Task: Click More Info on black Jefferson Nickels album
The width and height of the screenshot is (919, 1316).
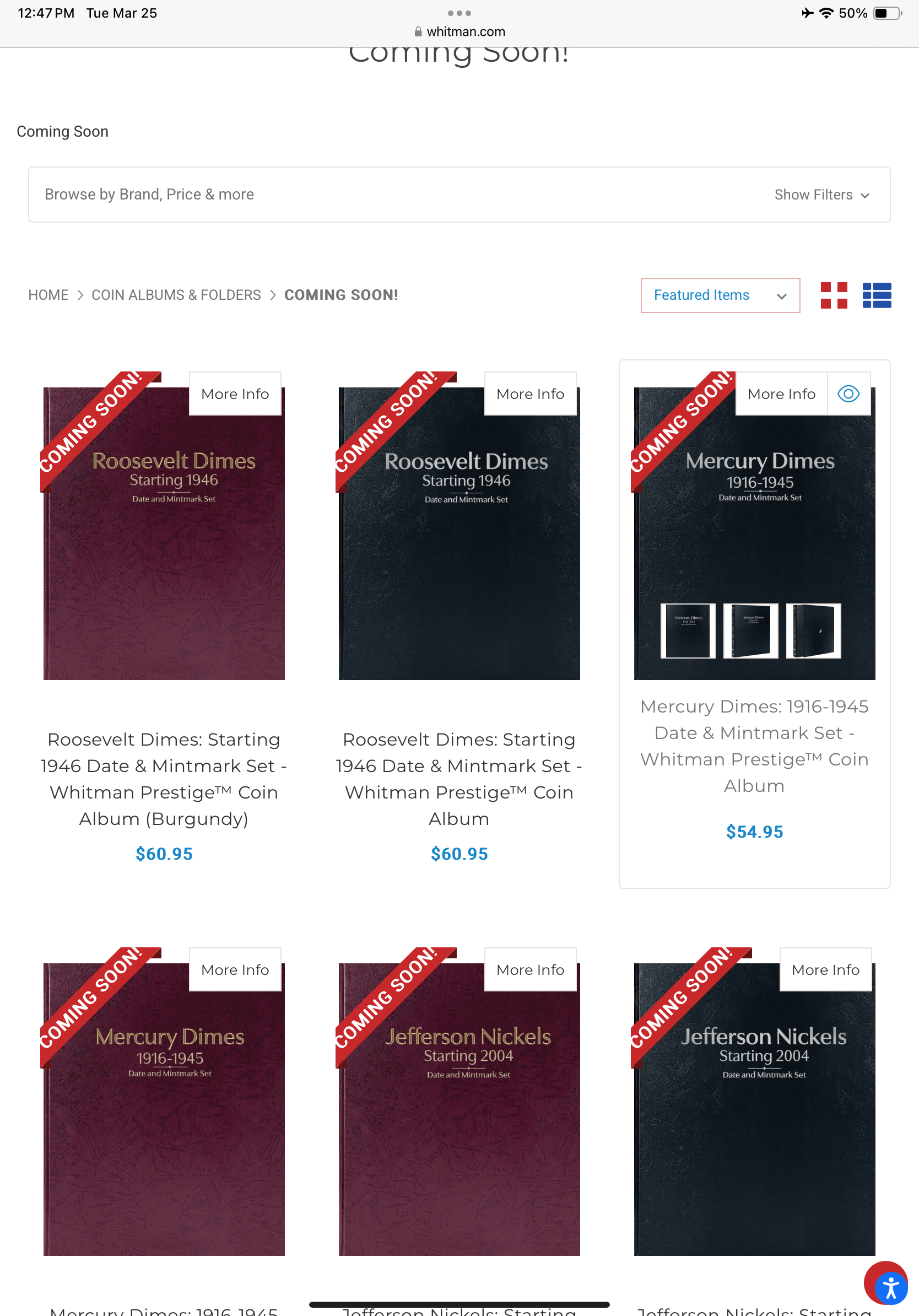Action: (x=825, y=969)
